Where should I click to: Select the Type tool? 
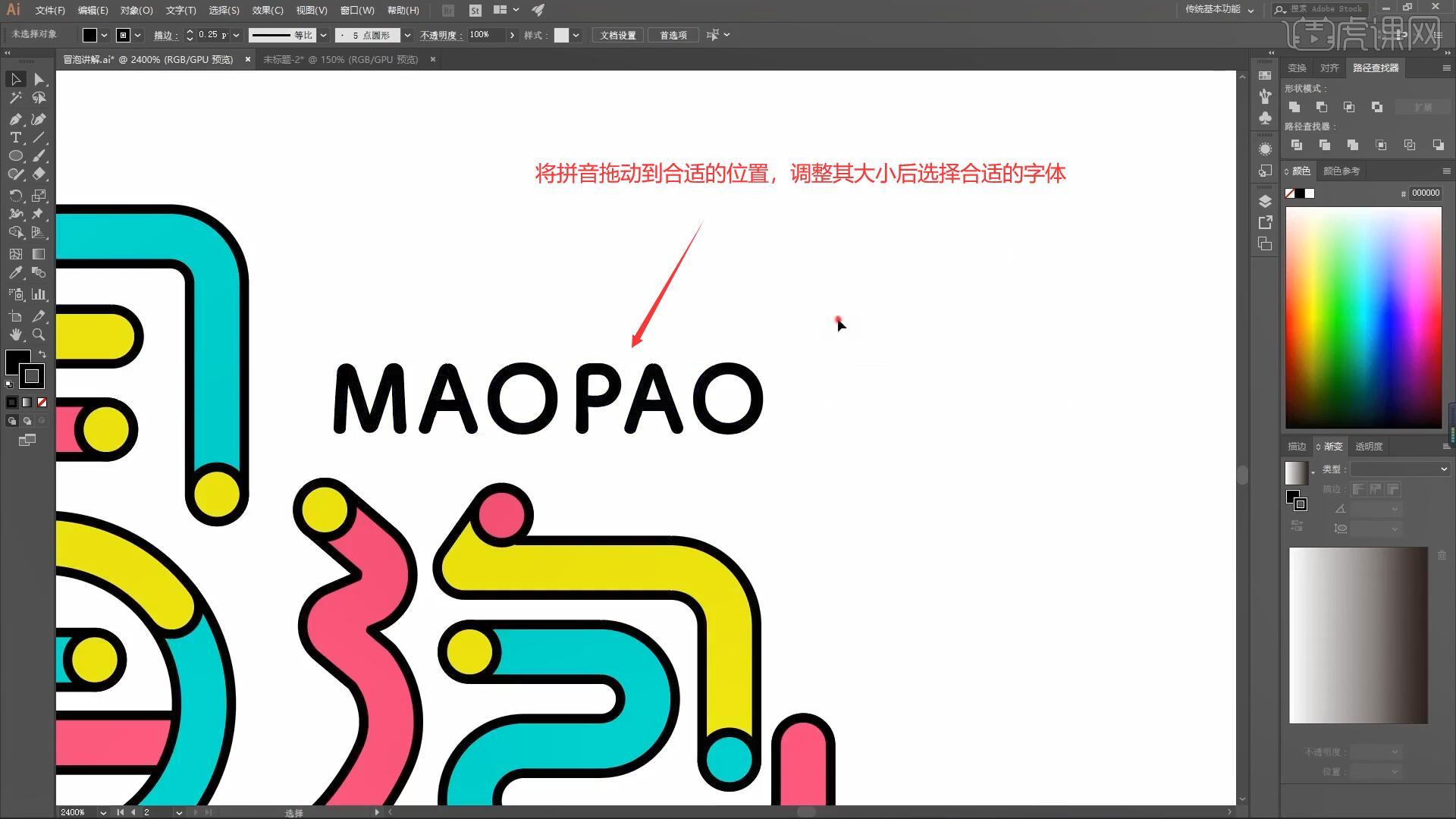15,137
